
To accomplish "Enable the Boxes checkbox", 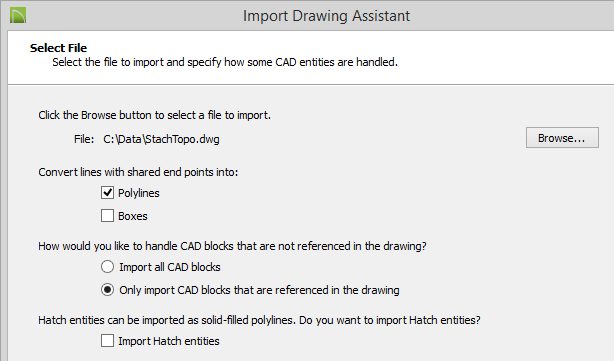I will click(107, 216).
